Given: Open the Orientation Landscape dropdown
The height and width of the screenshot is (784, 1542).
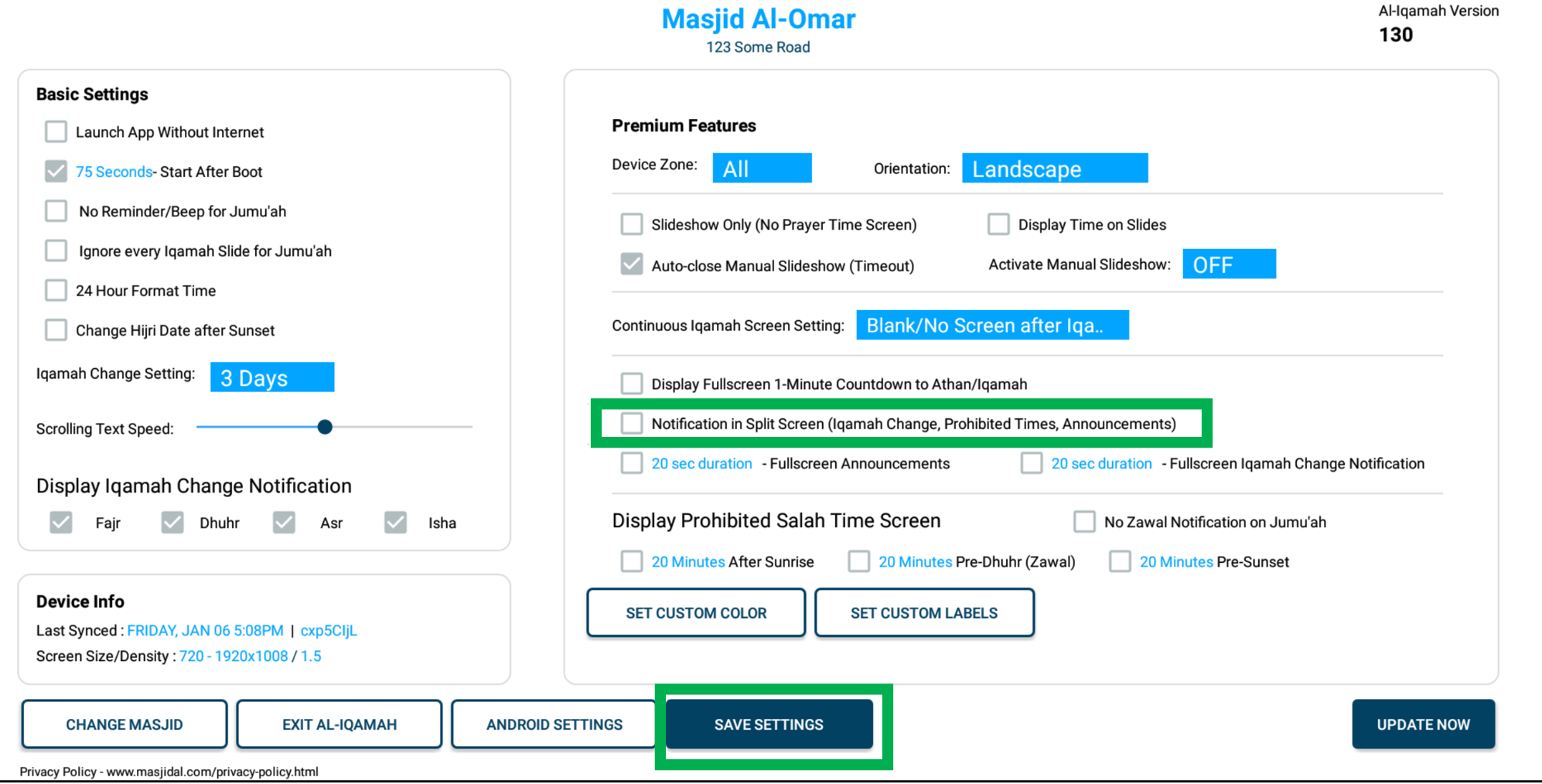Looking at the screenshot, I should pyautogui.click(x=1055, y=168).
